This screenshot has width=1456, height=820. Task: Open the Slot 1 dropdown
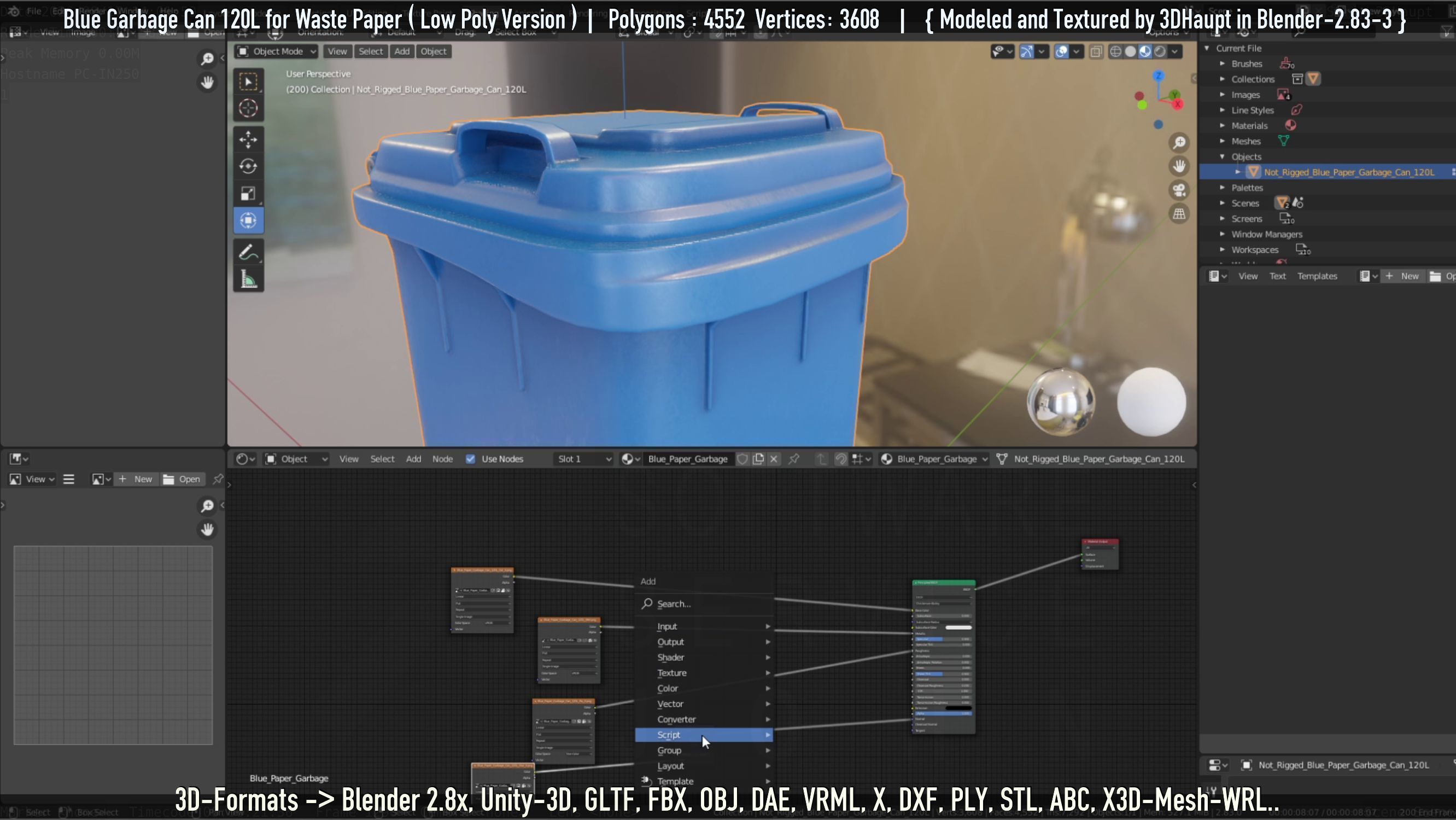pyautogui.click(x=584, y=459)
